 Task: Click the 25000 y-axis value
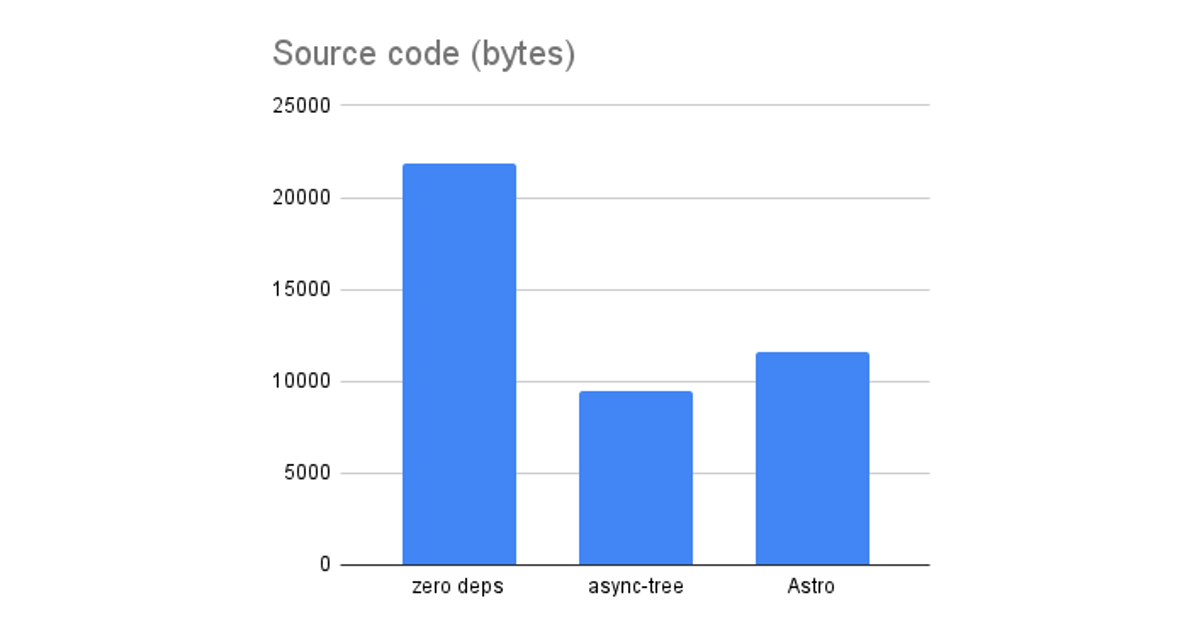point(301,106)
